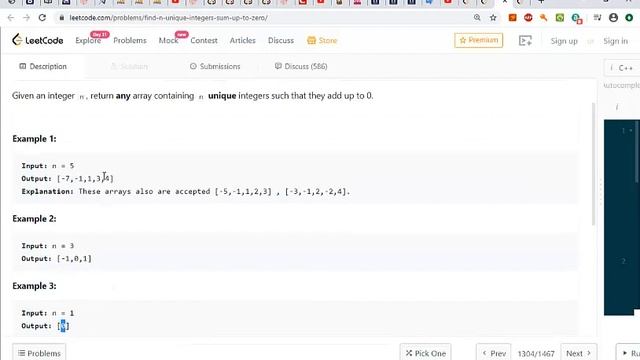Reload the page with the refresh icon
Image resolution: width=640 pixels, height=360 pixels.
pyautogui.click(x=42, y=18)
